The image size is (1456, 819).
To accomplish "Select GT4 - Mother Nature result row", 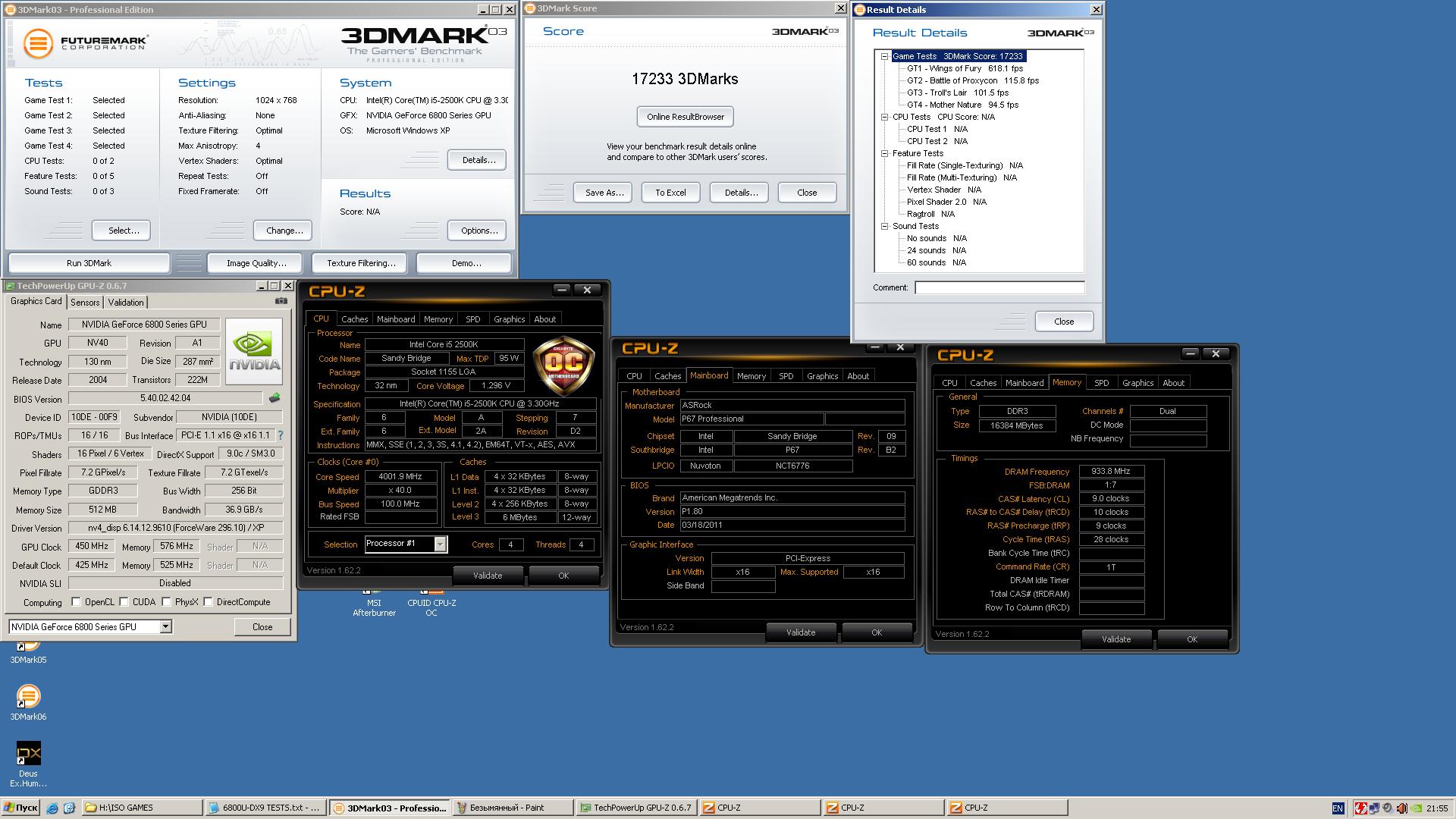I will pos(962,105).
